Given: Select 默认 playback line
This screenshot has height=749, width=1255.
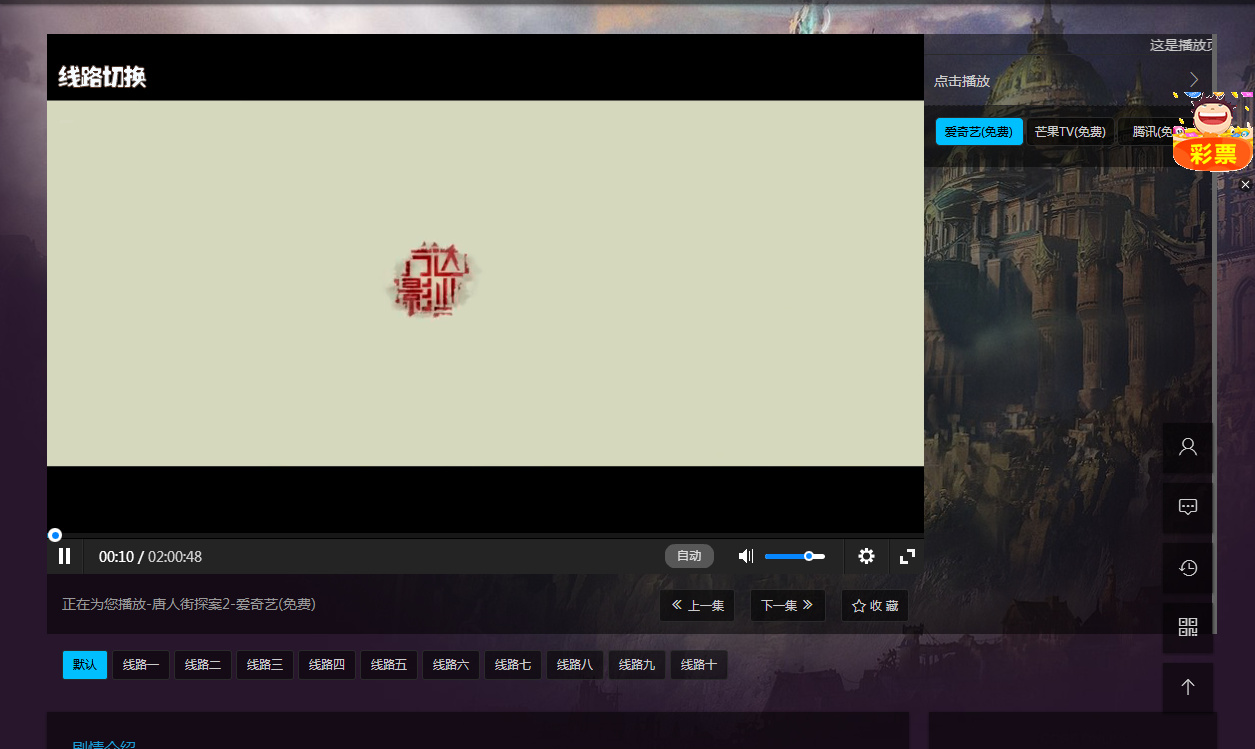Looking at the screenshot, I should [x=85, y=665].
